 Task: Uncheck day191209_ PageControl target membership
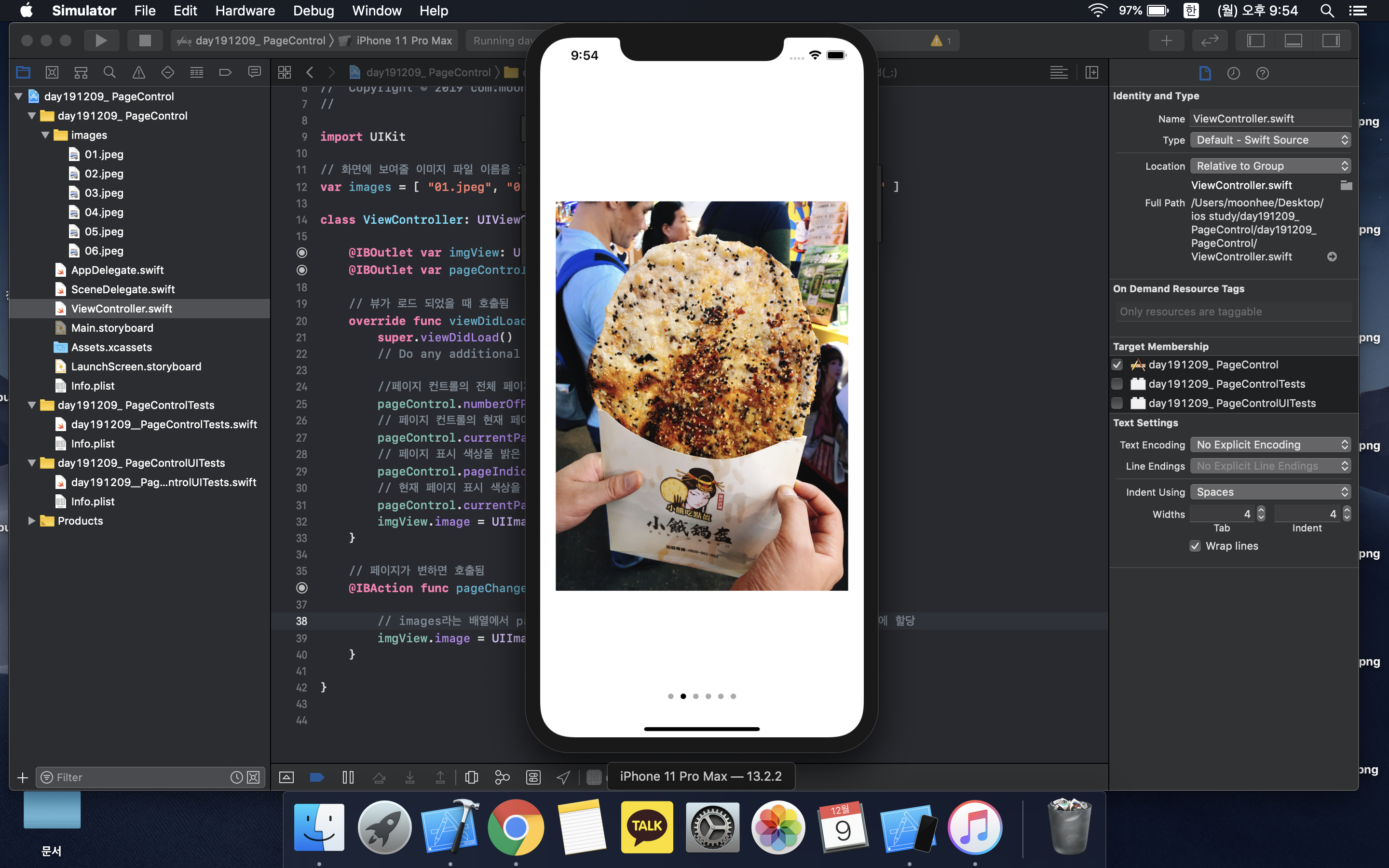pyautogui.click(x=1117, y=365)
